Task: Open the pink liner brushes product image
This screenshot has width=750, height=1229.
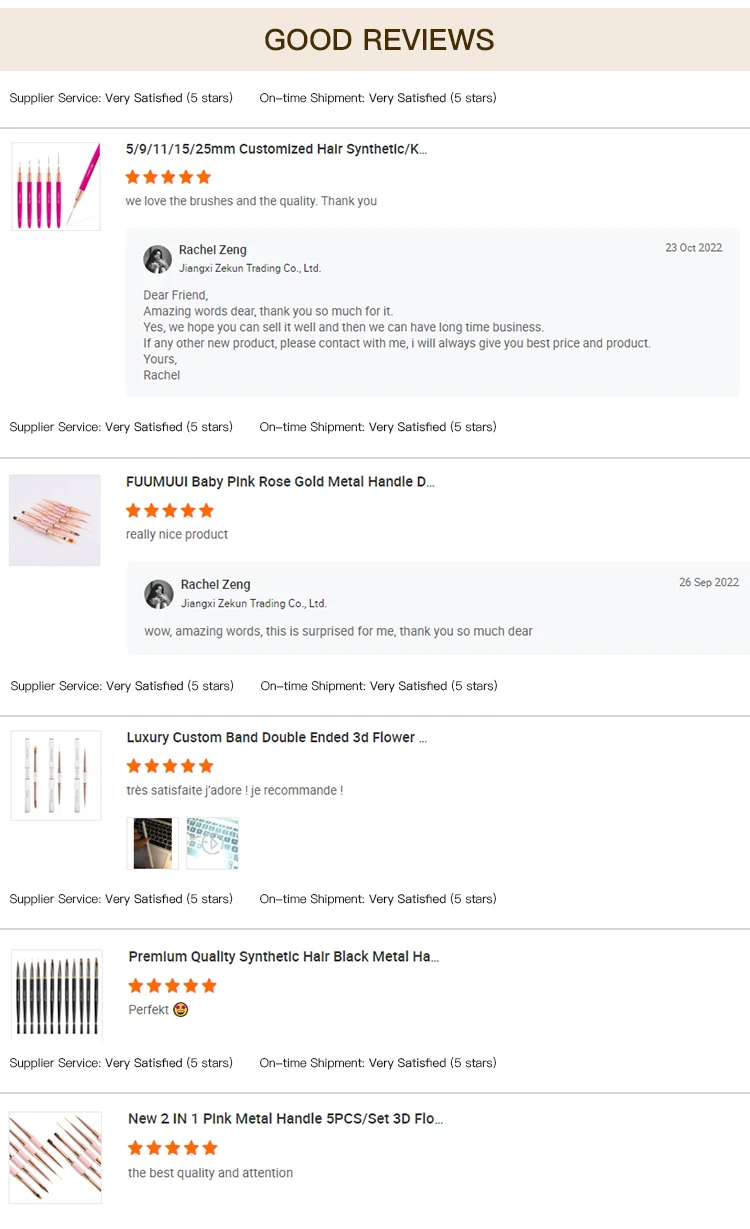Action: pos(56,186)
